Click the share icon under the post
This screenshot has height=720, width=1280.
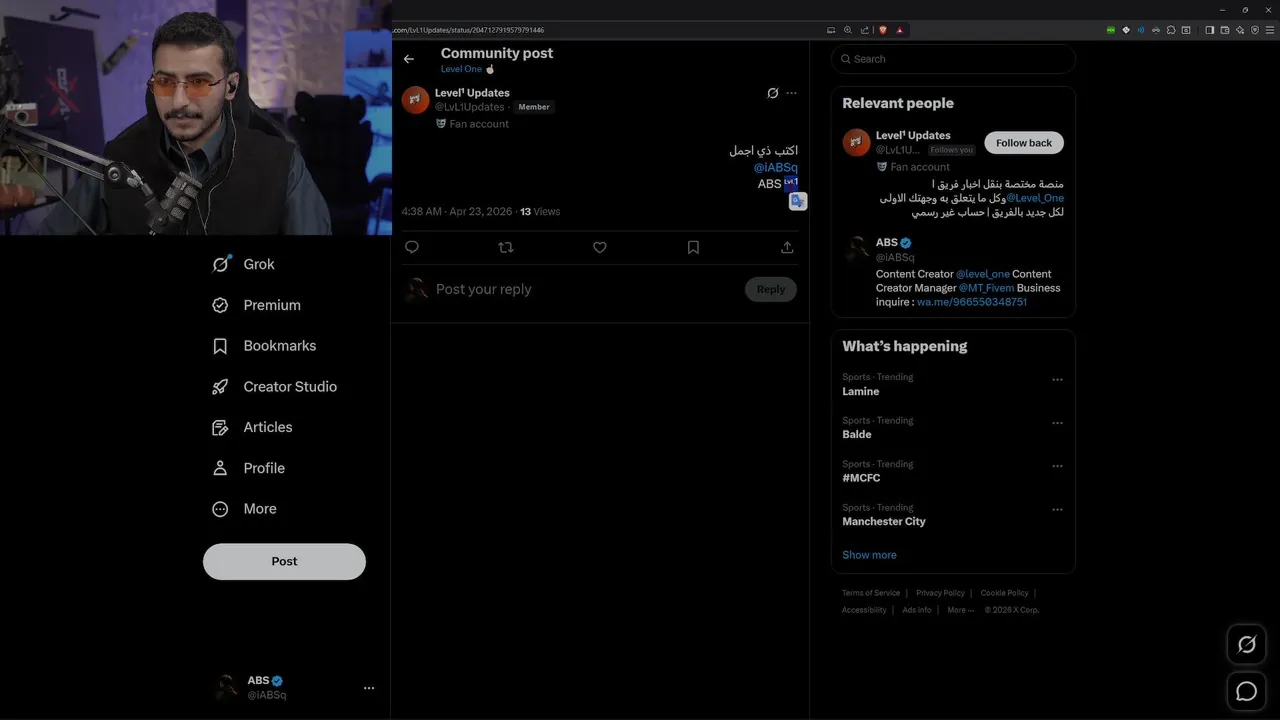tap(787, 247)
